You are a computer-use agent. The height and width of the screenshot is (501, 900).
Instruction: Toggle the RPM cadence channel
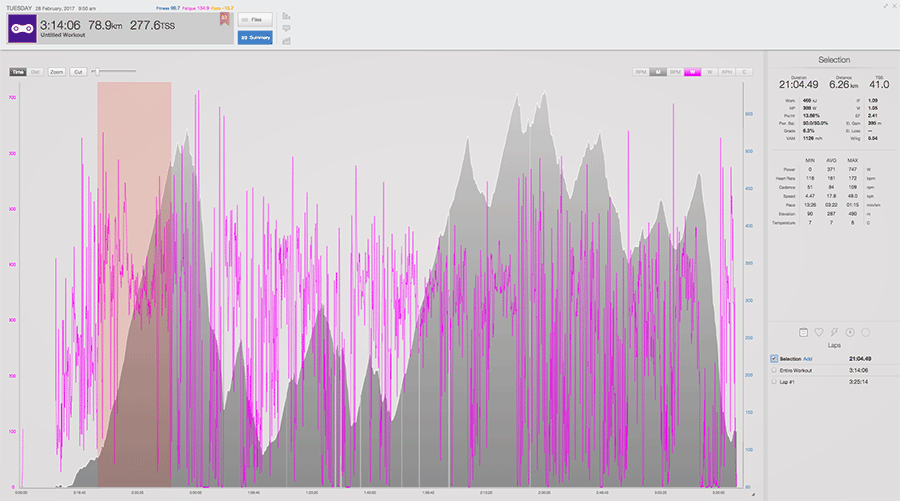click(x=641, y=72)
